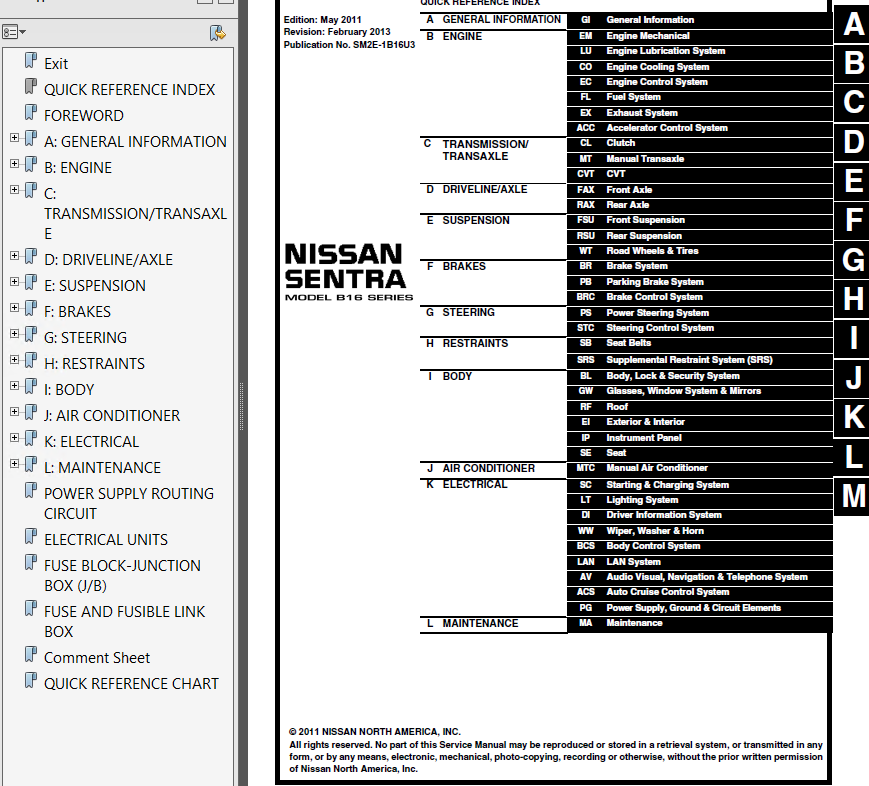Click bookmark icon beside E: SUSPENSION
Image resolution: width=869 pixels, height=786 pixels.
point(31,283)
